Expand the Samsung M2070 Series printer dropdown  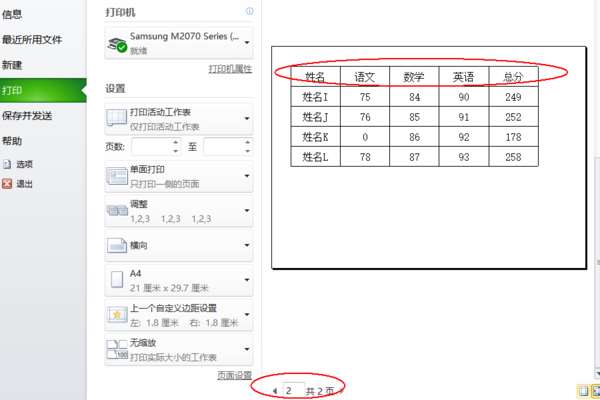[247, 42]
